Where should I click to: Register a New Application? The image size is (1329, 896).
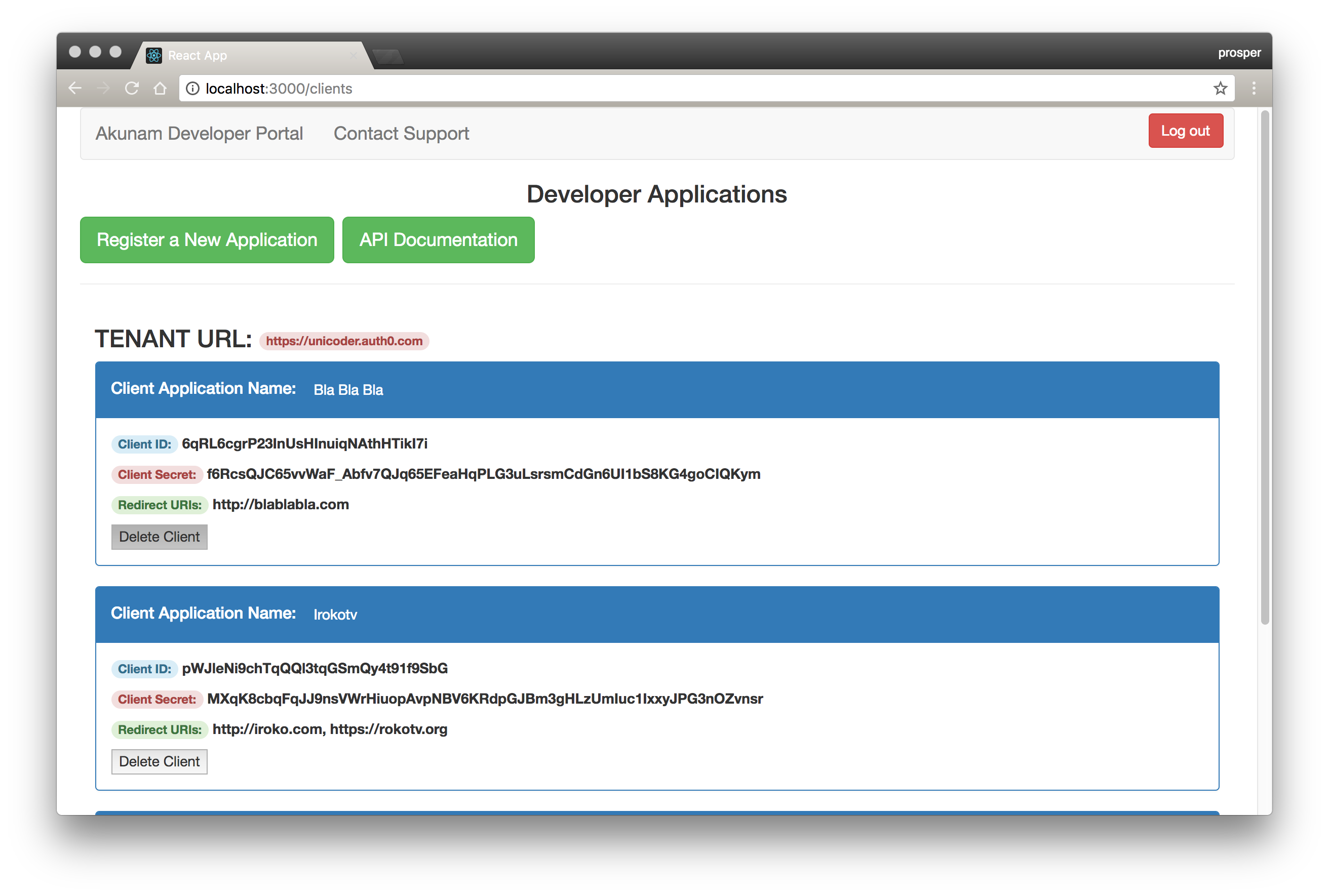[207, 240]
